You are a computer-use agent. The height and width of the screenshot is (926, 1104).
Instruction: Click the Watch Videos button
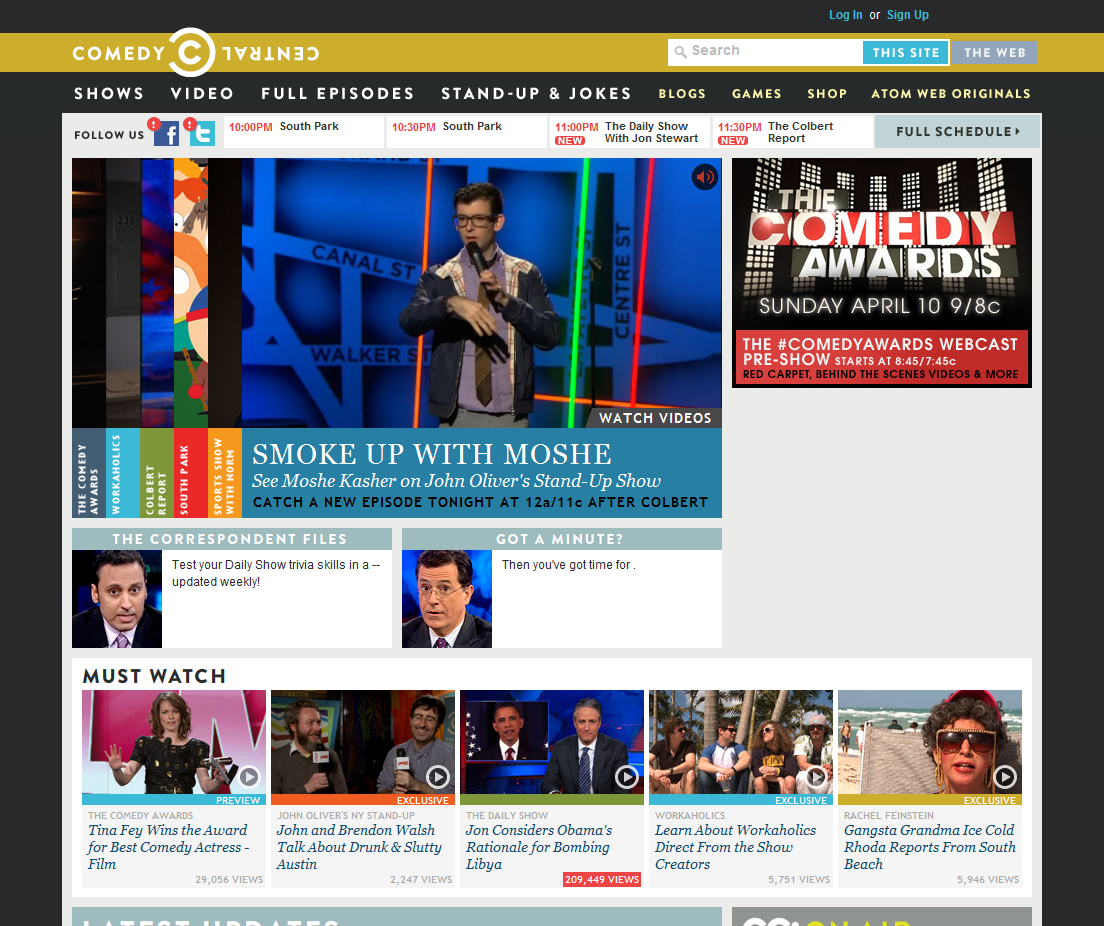655,418
